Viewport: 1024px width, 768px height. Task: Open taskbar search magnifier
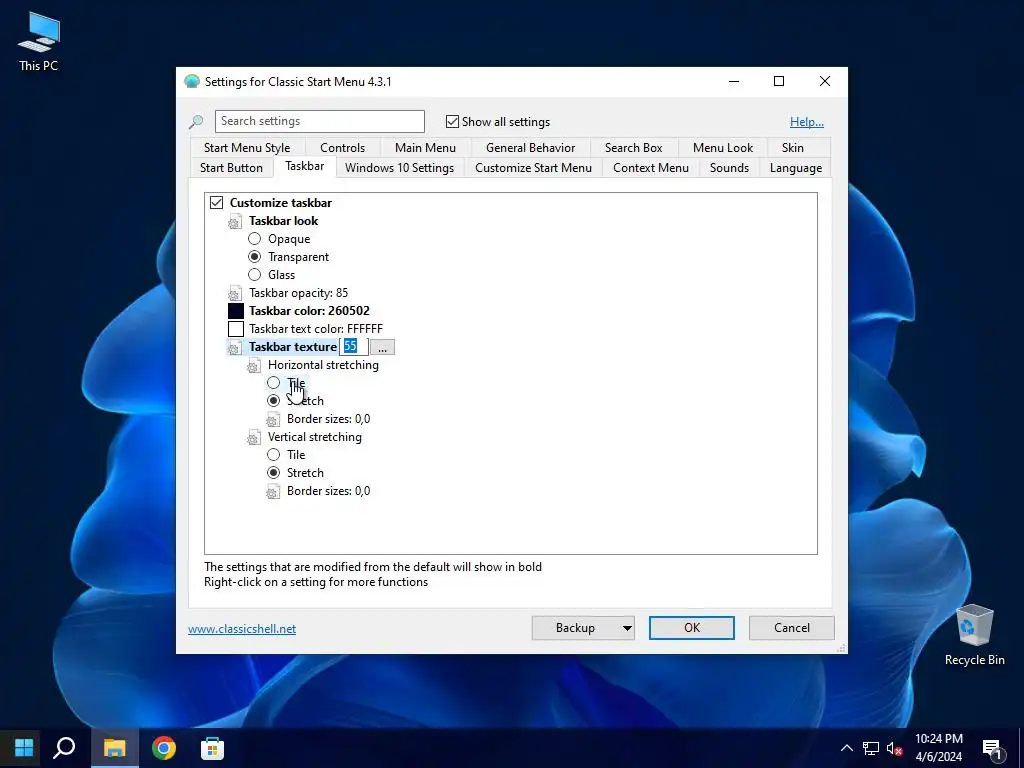(x=64, y=748)
